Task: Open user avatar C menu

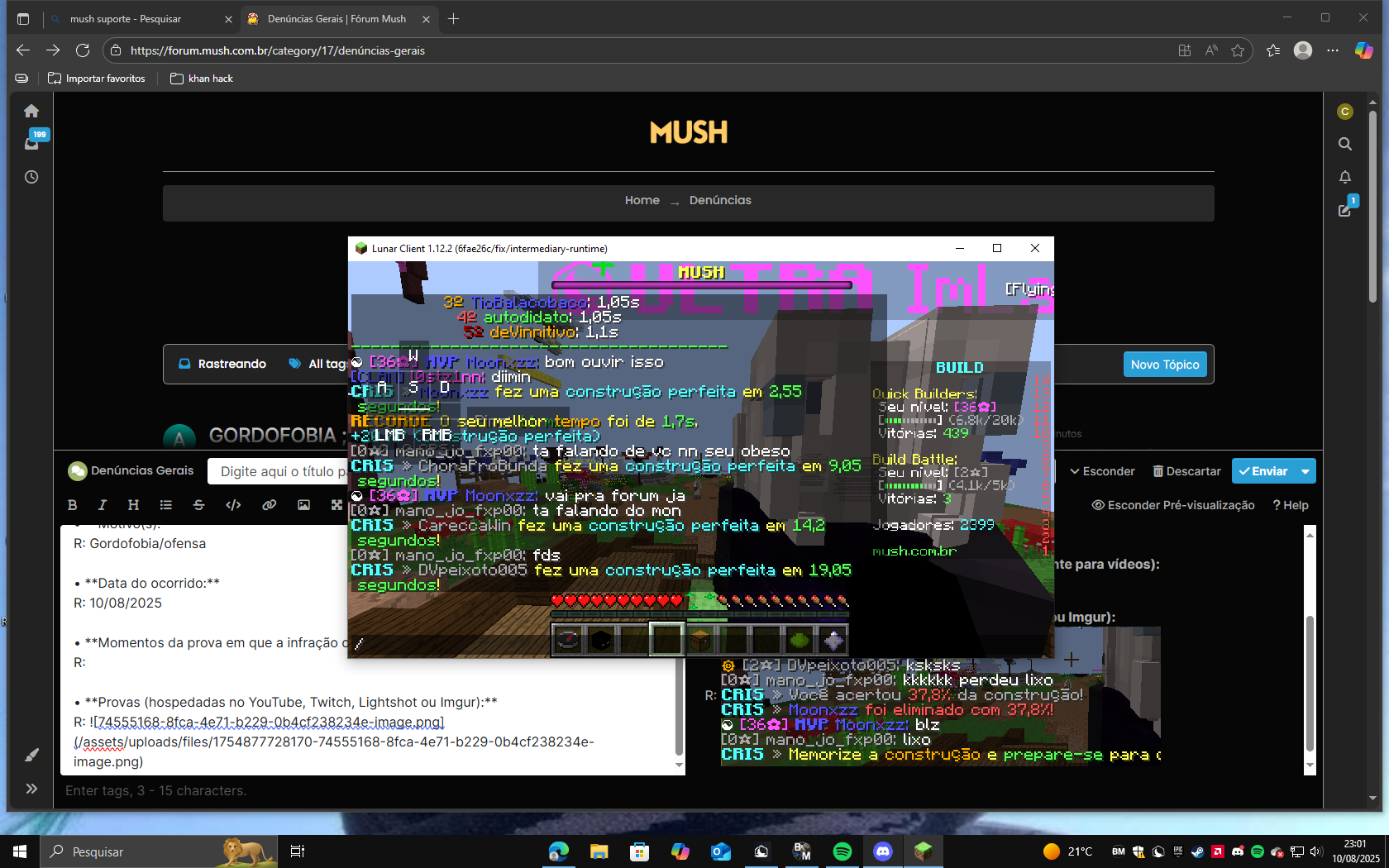Action: pos(1345,112)
